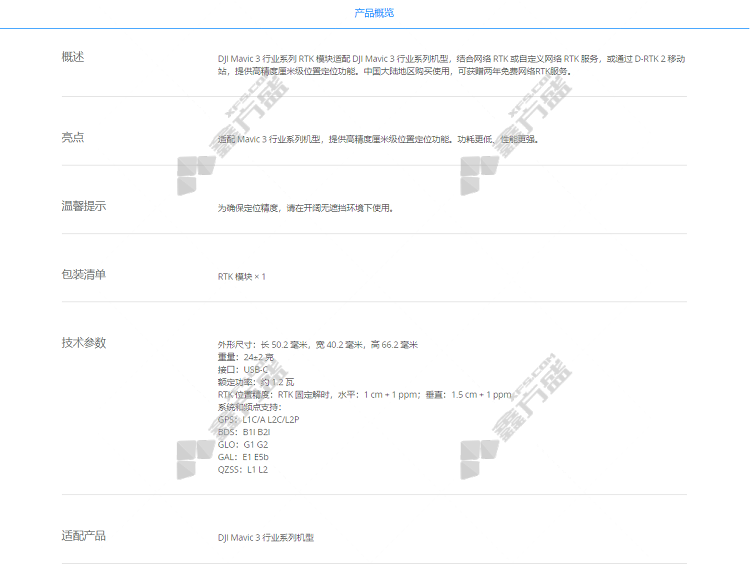Click the interface line '接口：USB-C'
Viewport: 750px width, 565px height.
243,369
